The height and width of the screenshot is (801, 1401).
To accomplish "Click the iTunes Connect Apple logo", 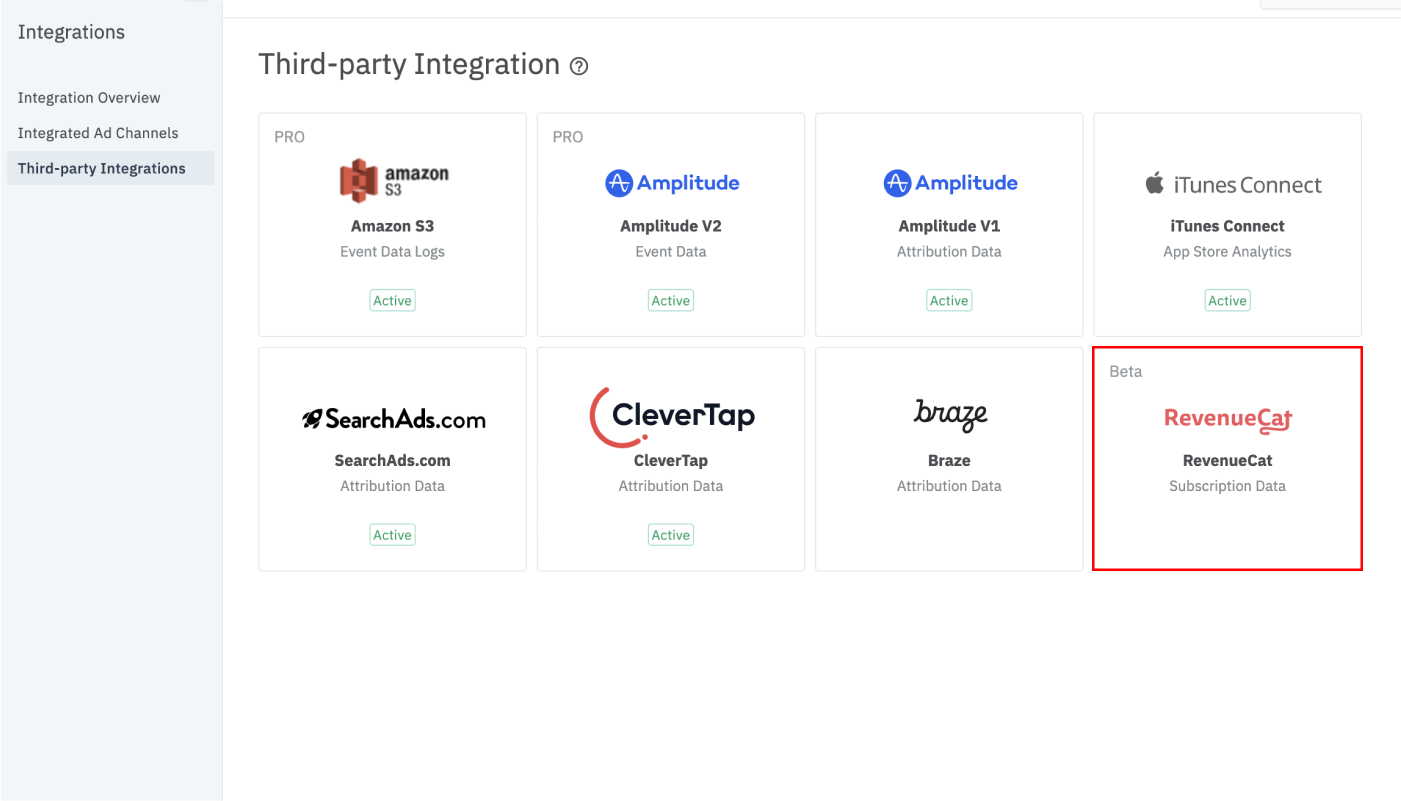I will pyautogui.click(x=1155, y=183).
